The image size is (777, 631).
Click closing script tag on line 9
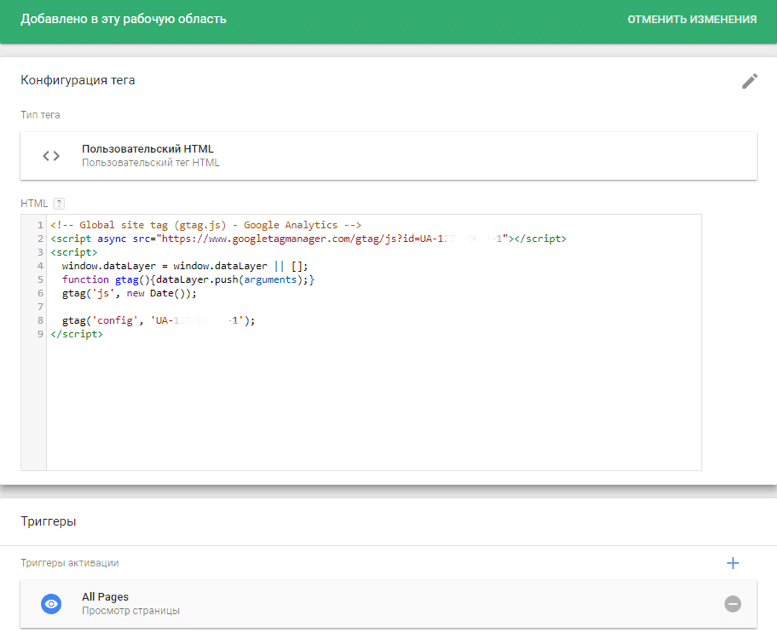(x=76, y=334)
